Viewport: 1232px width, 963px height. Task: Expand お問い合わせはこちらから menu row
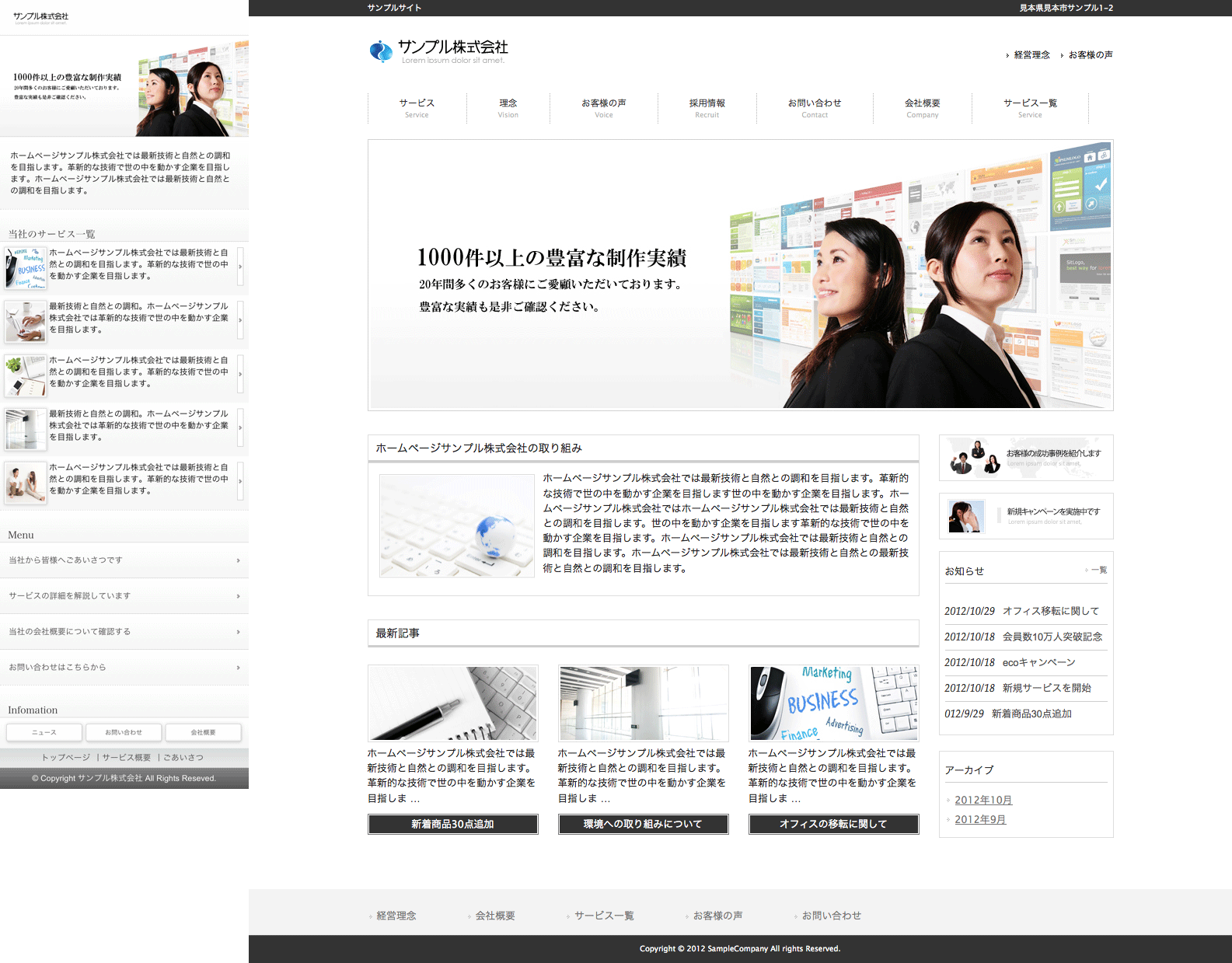click(x=238, y=668)
